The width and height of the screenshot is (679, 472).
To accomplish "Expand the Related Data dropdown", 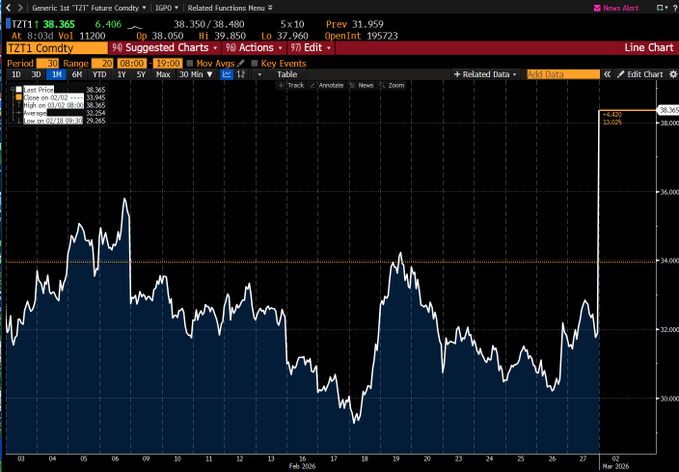I will pos(486,74).
